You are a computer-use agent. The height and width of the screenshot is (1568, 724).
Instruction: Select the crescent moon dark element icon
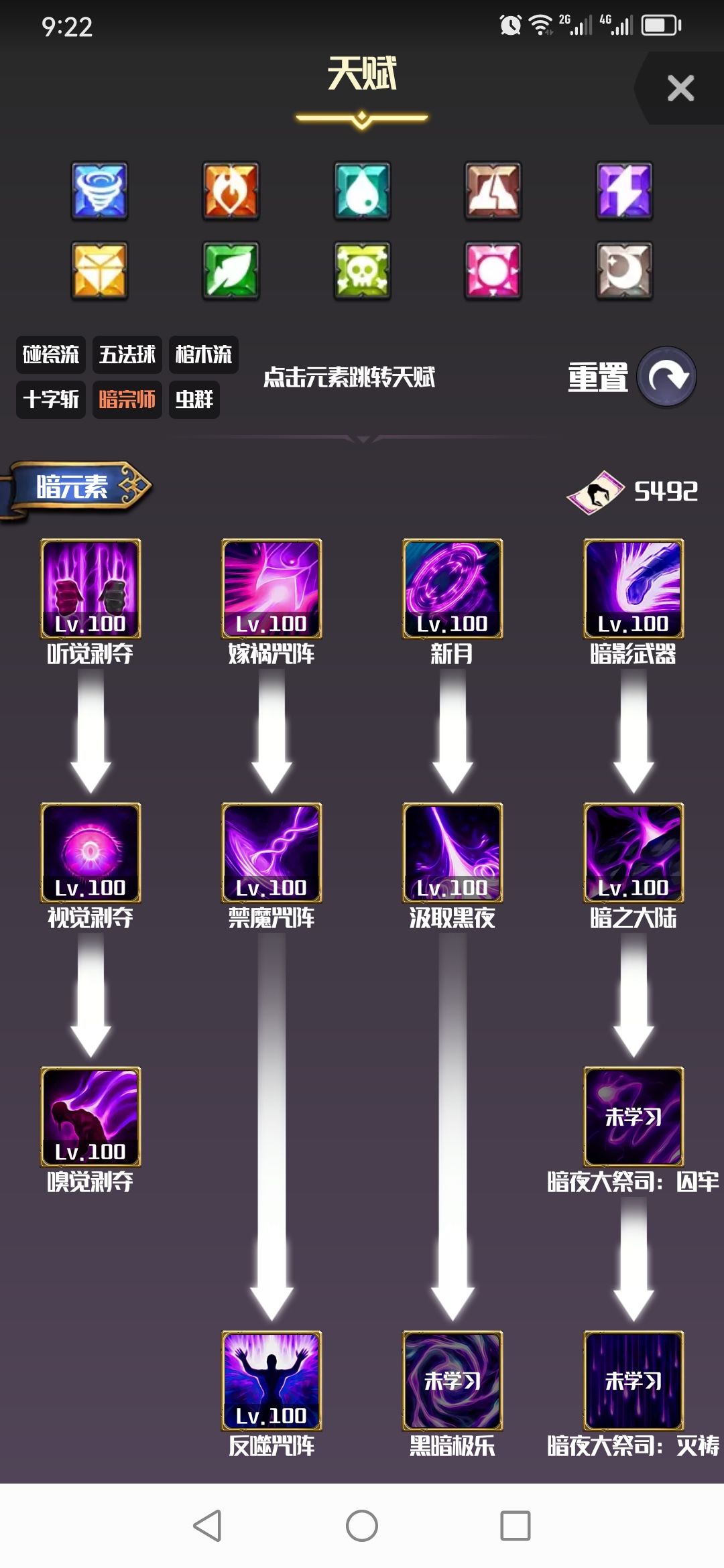[x=624, y=271]
